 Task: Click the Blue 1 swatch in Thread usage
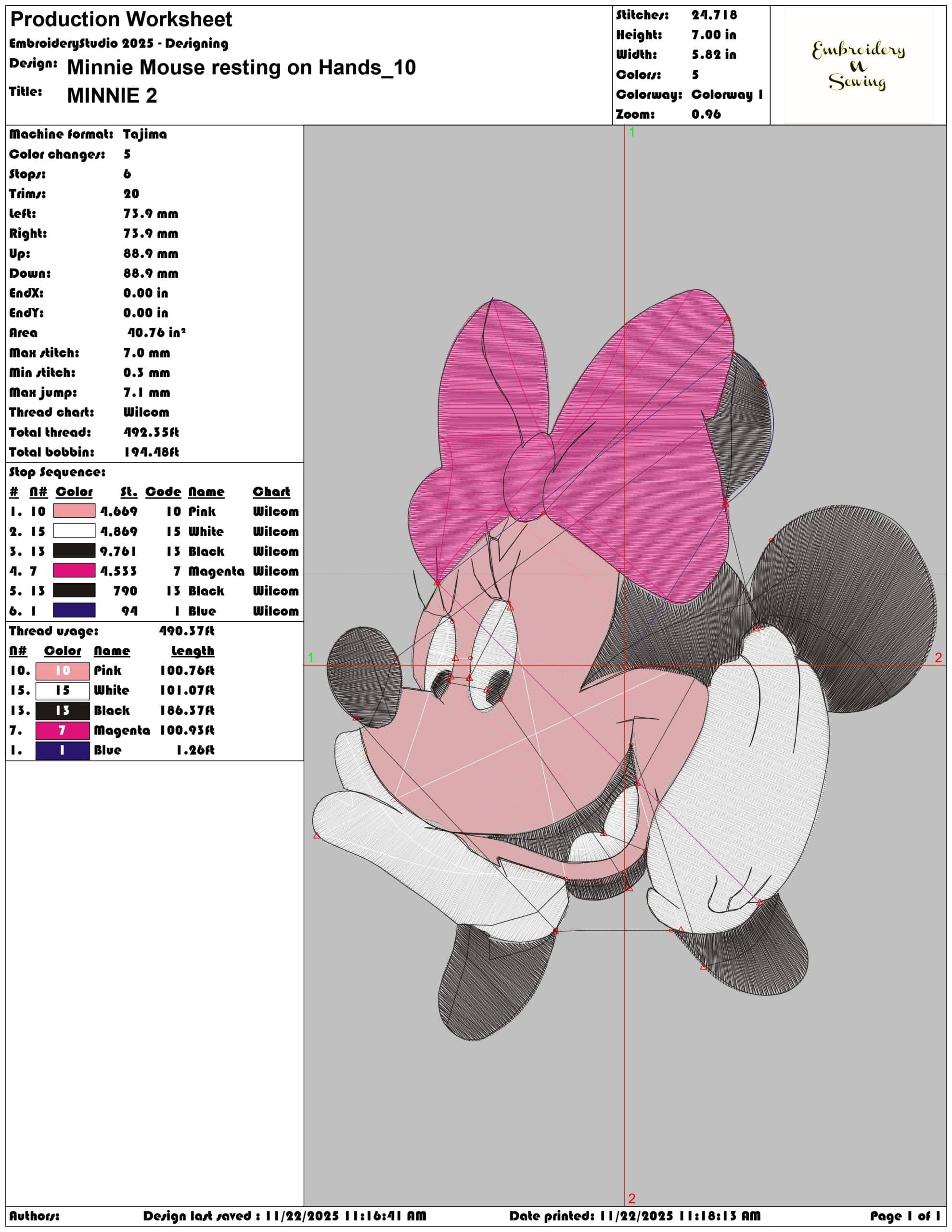[63, 750]
